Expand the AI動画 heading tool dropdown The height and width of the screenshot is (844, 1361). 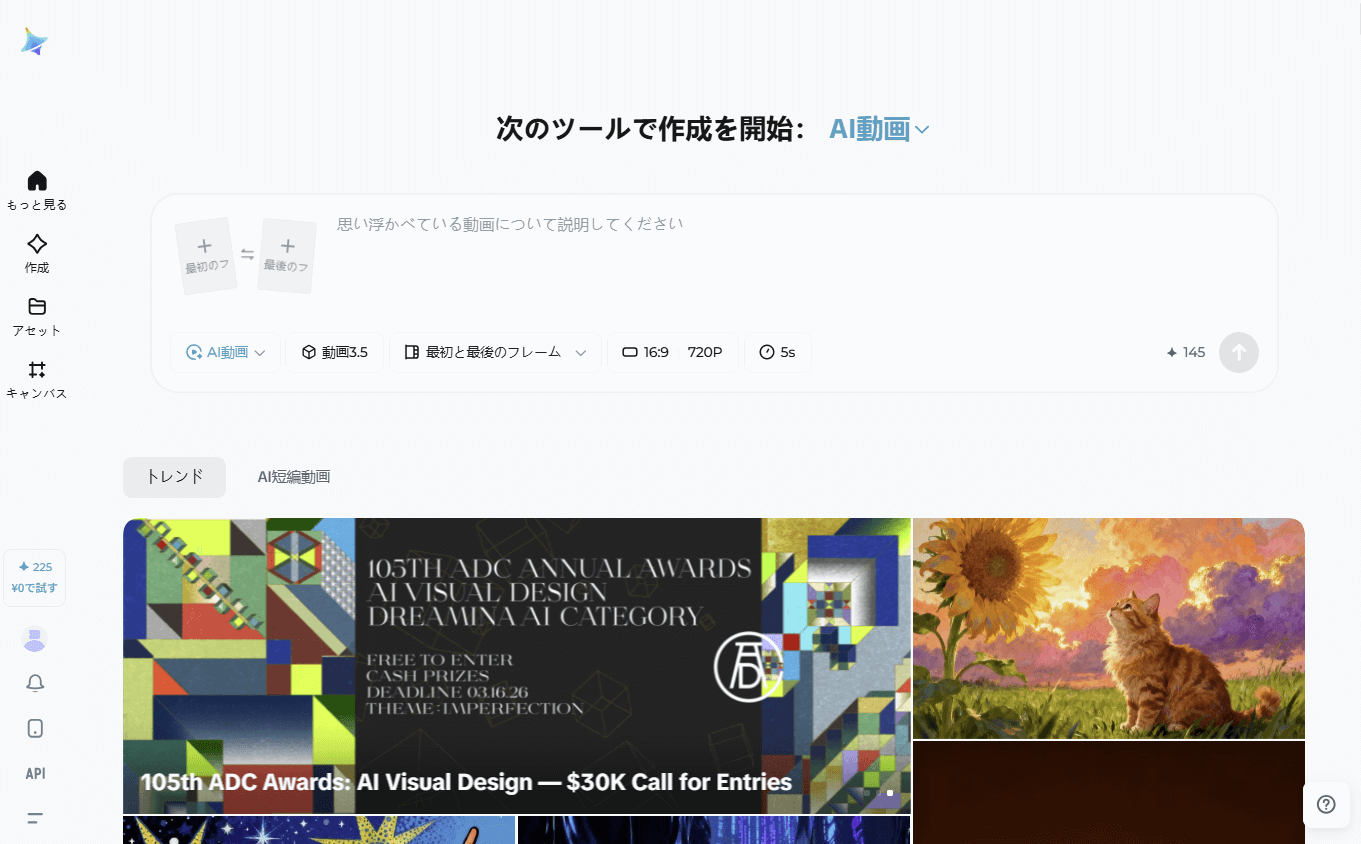(879, 129)
